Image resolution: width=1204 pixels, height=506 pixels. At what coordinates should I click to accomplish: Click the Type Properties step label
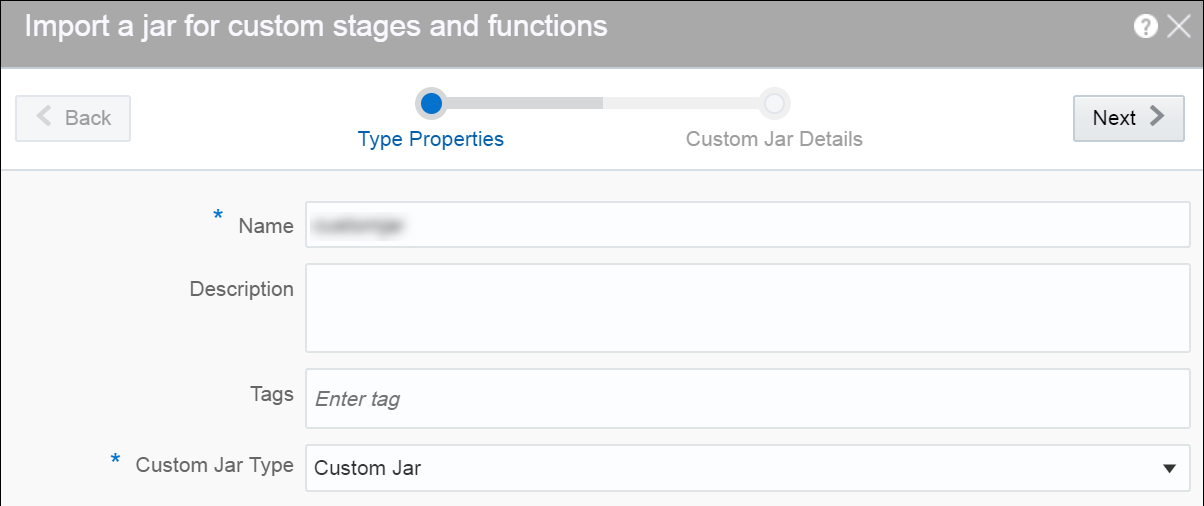[431, 139]
